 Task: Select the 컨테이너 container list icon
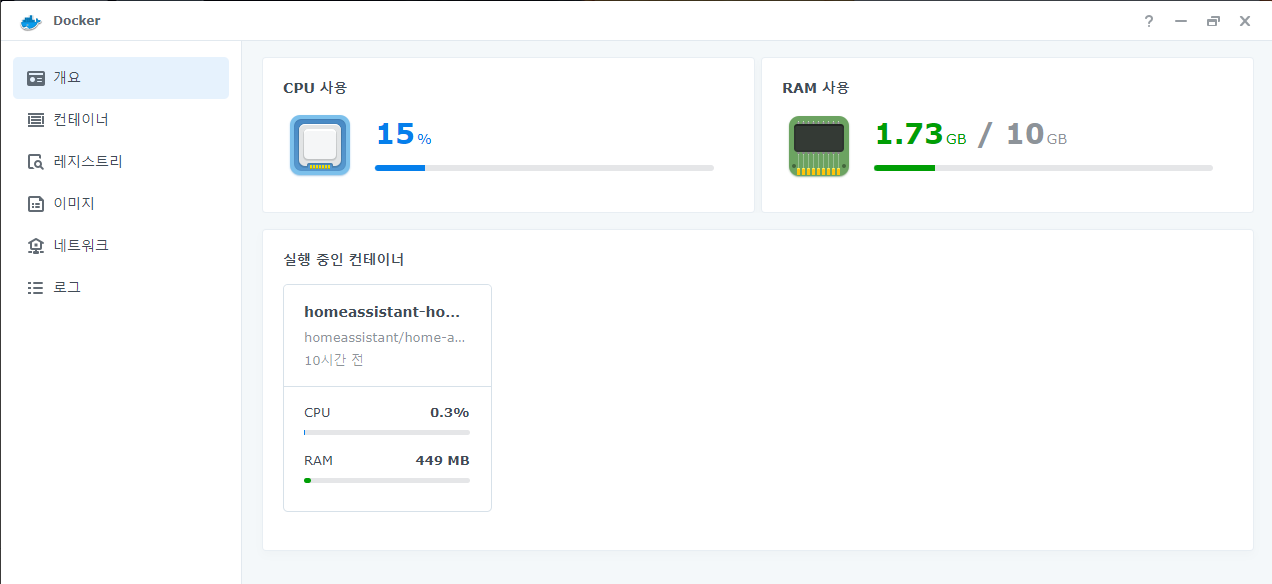click(x=36, y=120)
